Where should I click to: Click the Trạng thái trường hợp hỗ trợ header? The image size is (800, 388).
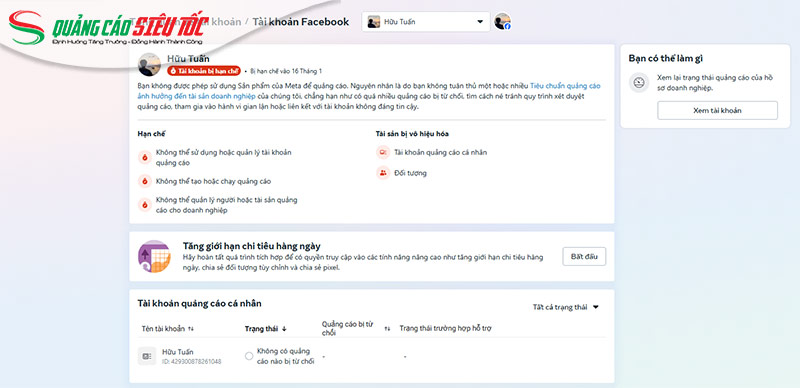[x=445, y=328]
